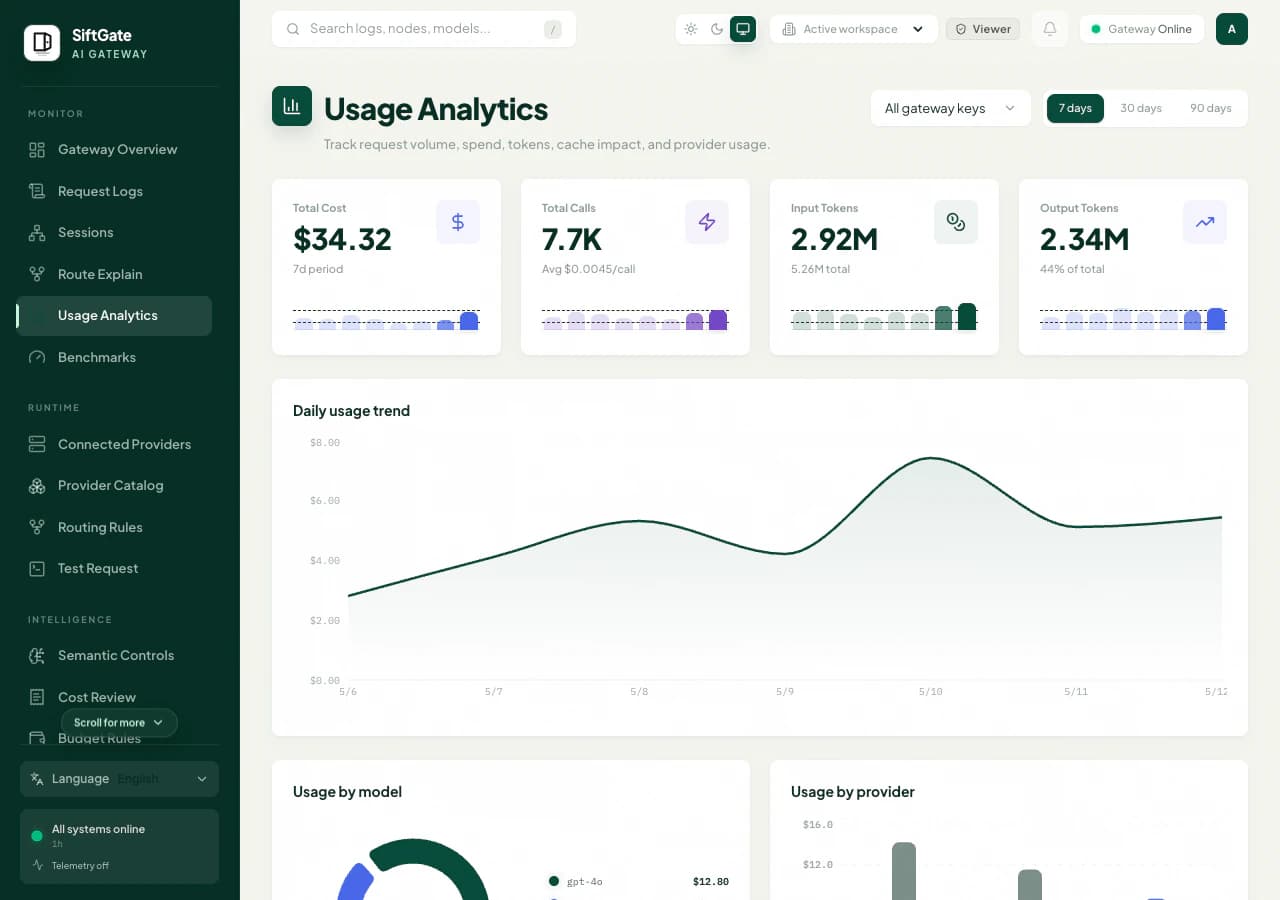Expand the All gateway keys dropdown
1280x900 pixels.
pos(951,108)
